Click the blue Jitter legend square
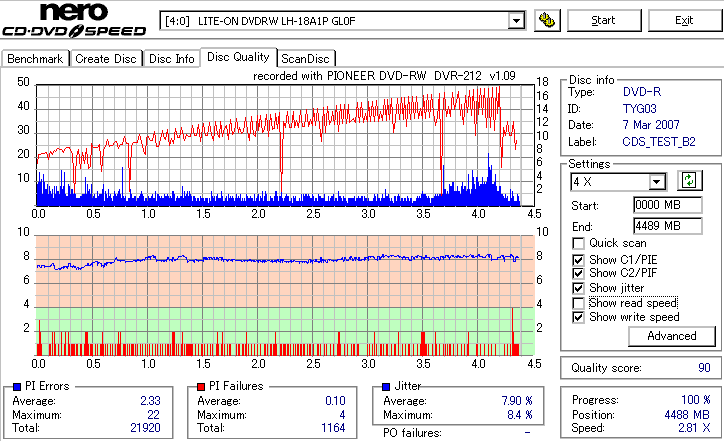 click(386, 387)
